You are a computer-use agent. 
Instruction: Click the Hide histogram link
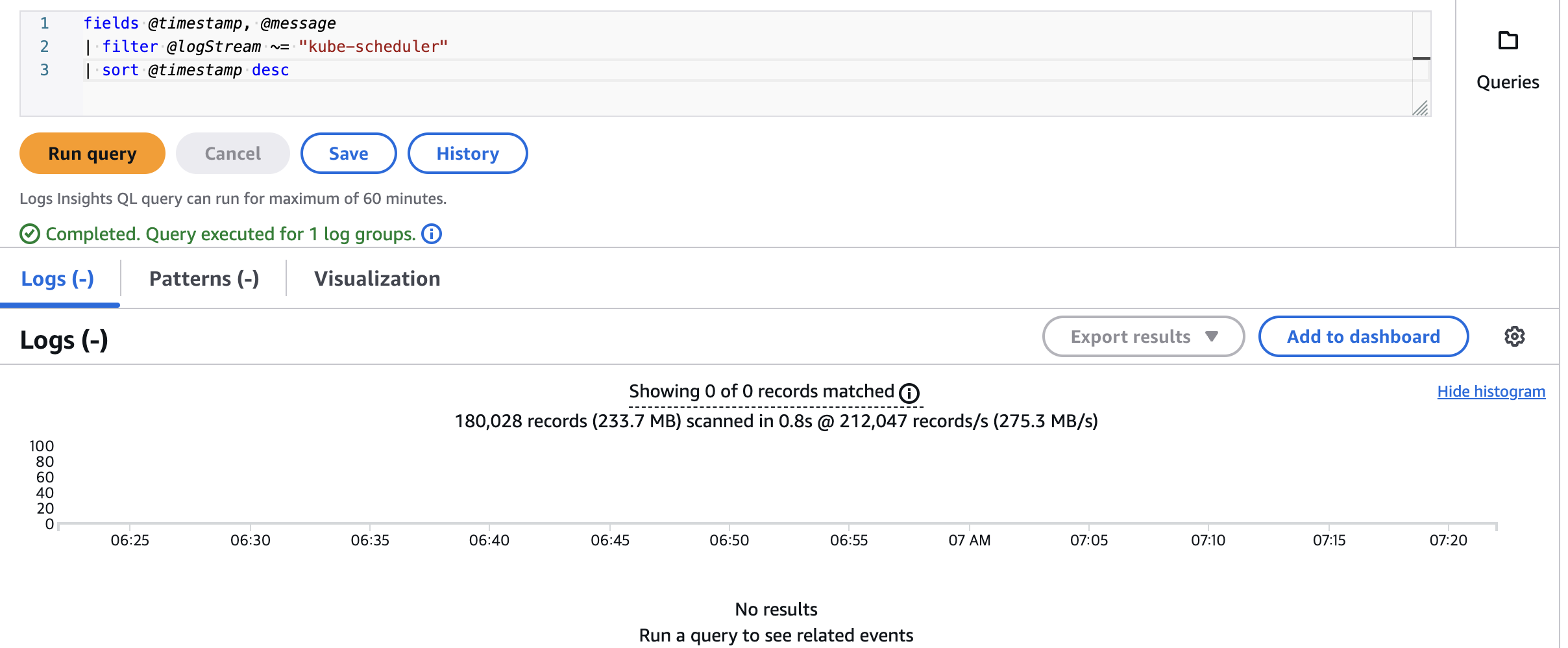(x=1491, y=392)
